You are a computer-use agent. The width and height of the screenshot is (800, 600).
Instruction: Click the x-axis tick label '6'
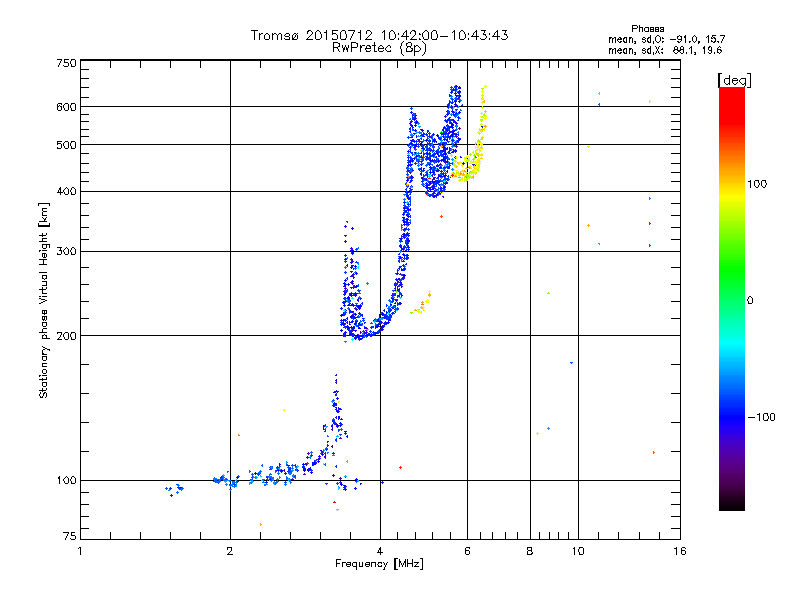[467, 551]
